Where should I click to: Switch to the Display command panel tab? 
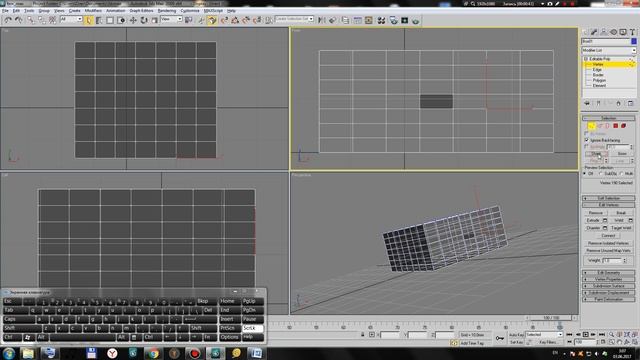point(623,32)
